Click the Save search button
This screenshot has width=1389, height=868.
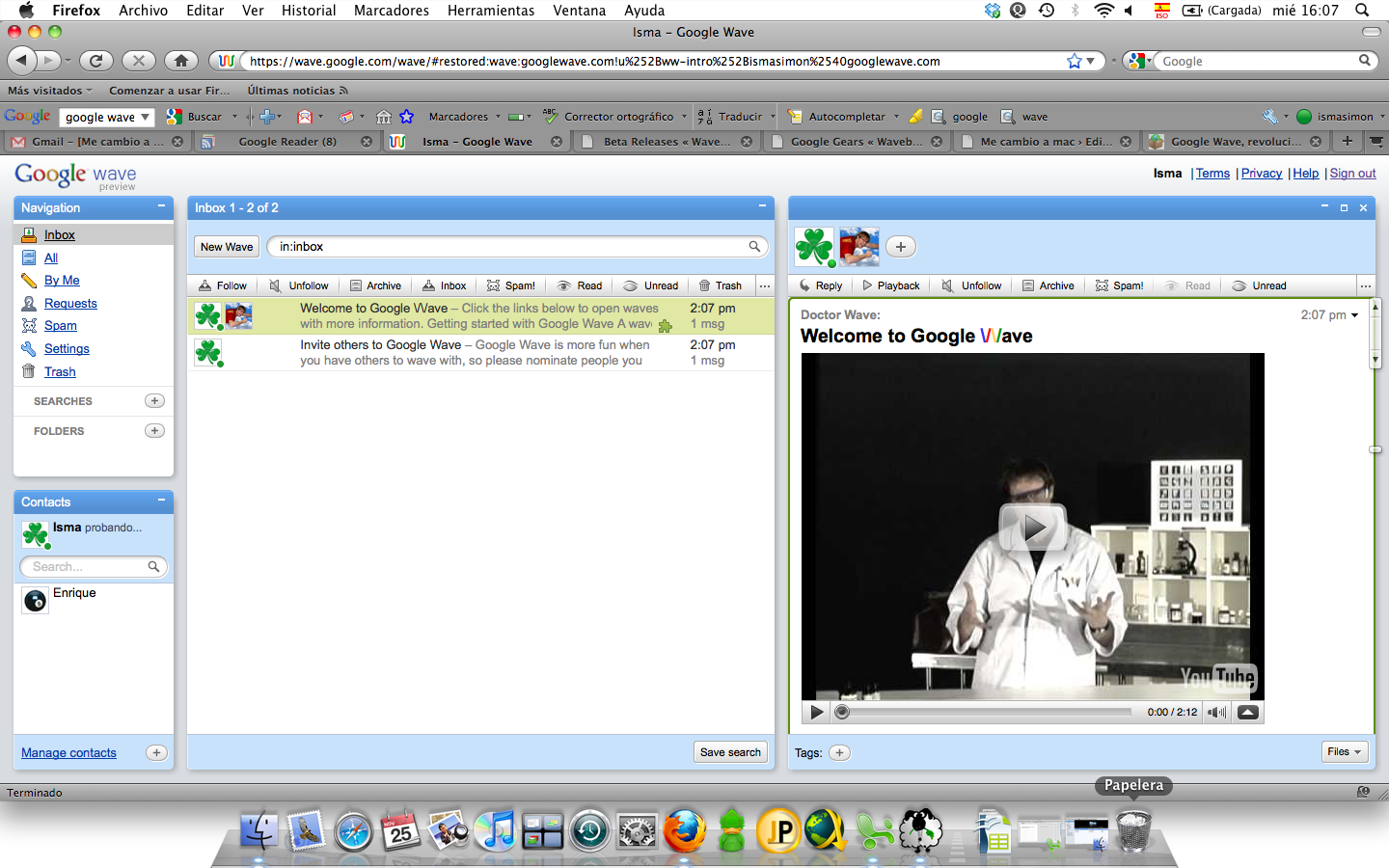pos(730,752)
